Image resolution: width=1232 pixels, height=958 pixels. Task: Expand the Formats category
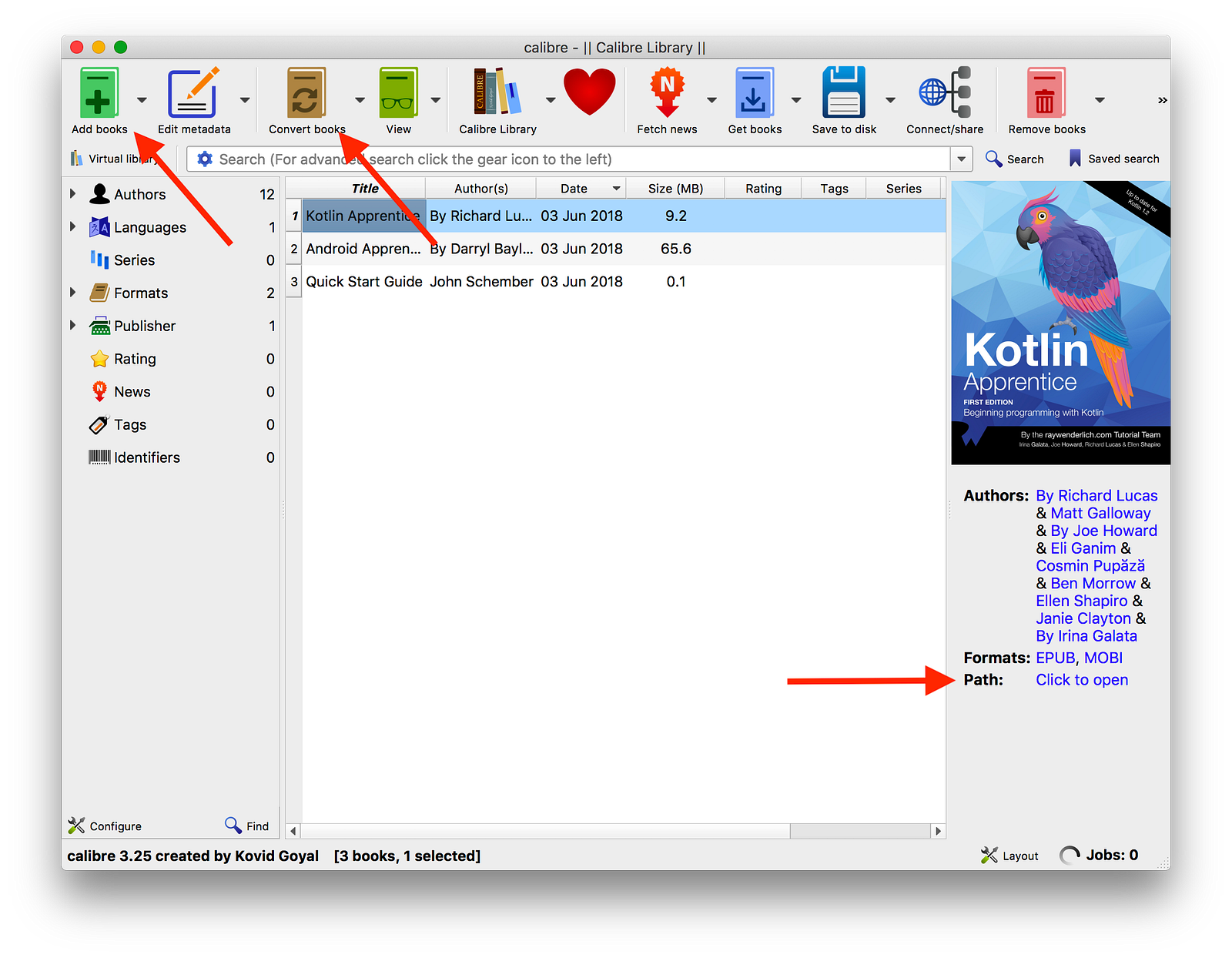coord(72,293)
